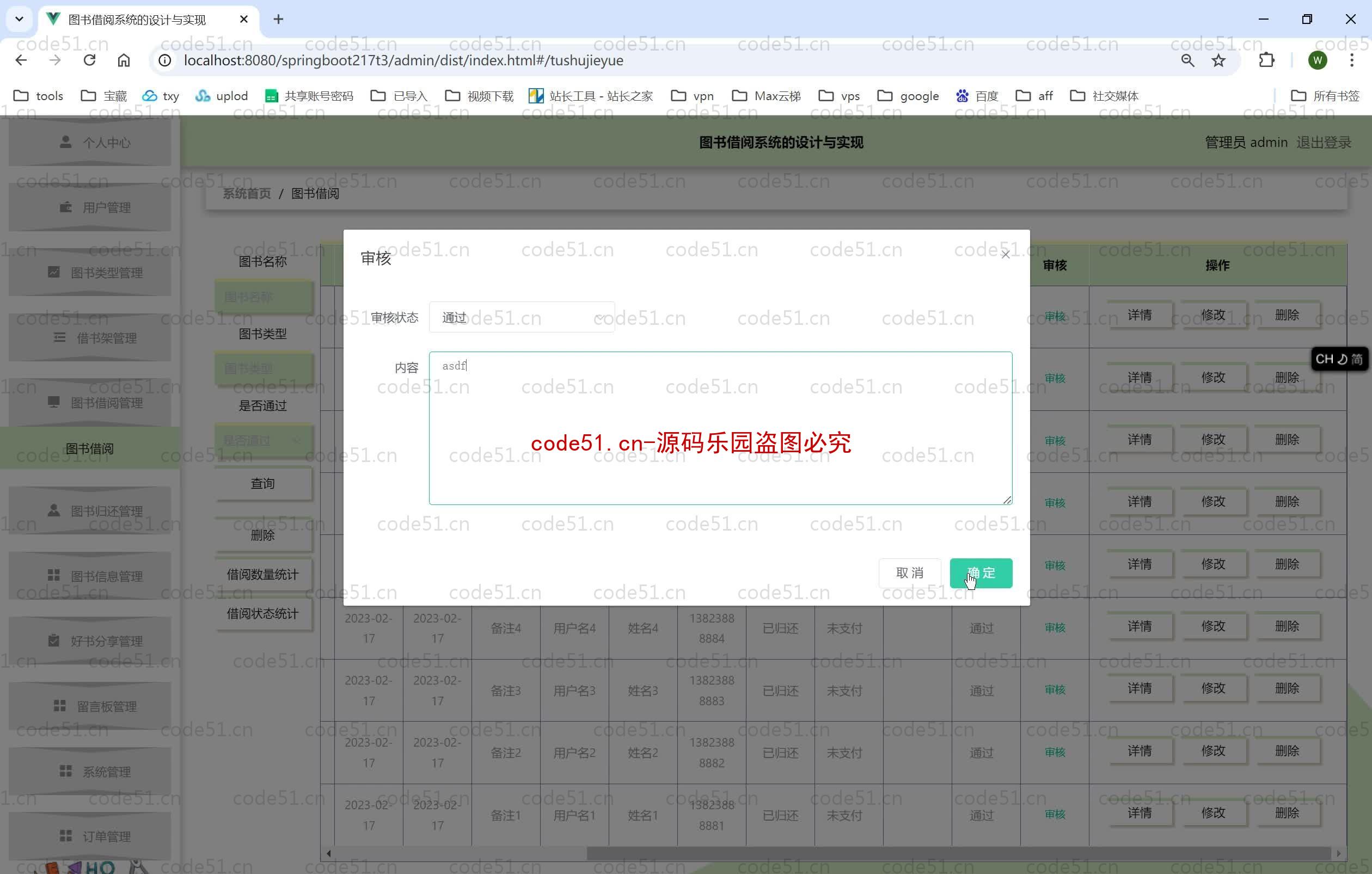Screen dimensions: 1372x874
Task: Open the 百度 bookmark
Action: [977, 96]
